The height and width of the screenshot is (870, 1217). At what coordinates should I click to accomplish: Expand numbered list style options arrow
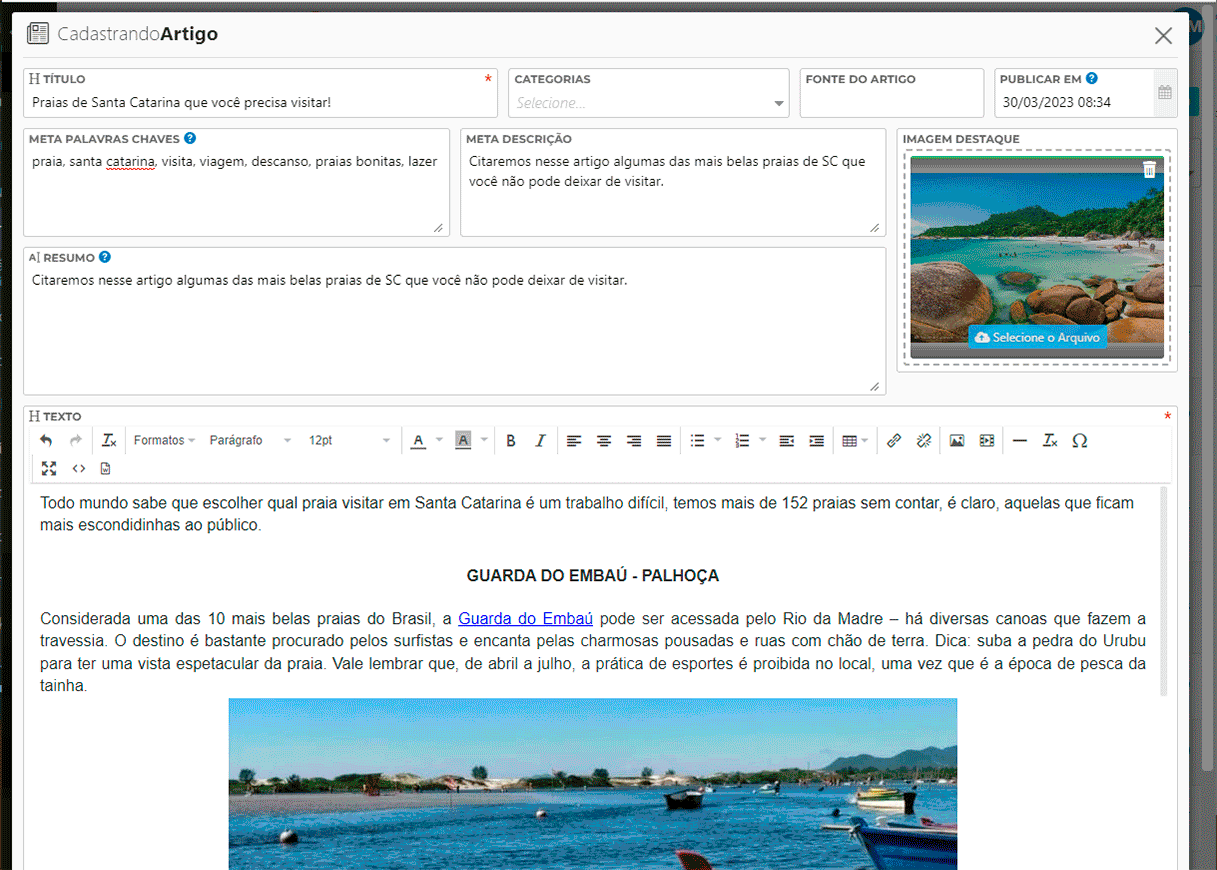tap(762, 440)
